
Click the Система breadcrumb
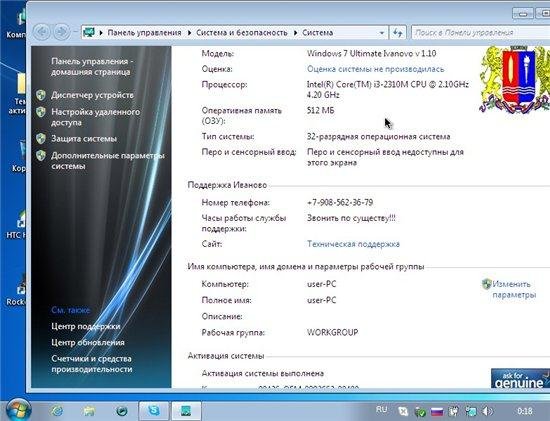pyautogui.click(x=317, y=33)
